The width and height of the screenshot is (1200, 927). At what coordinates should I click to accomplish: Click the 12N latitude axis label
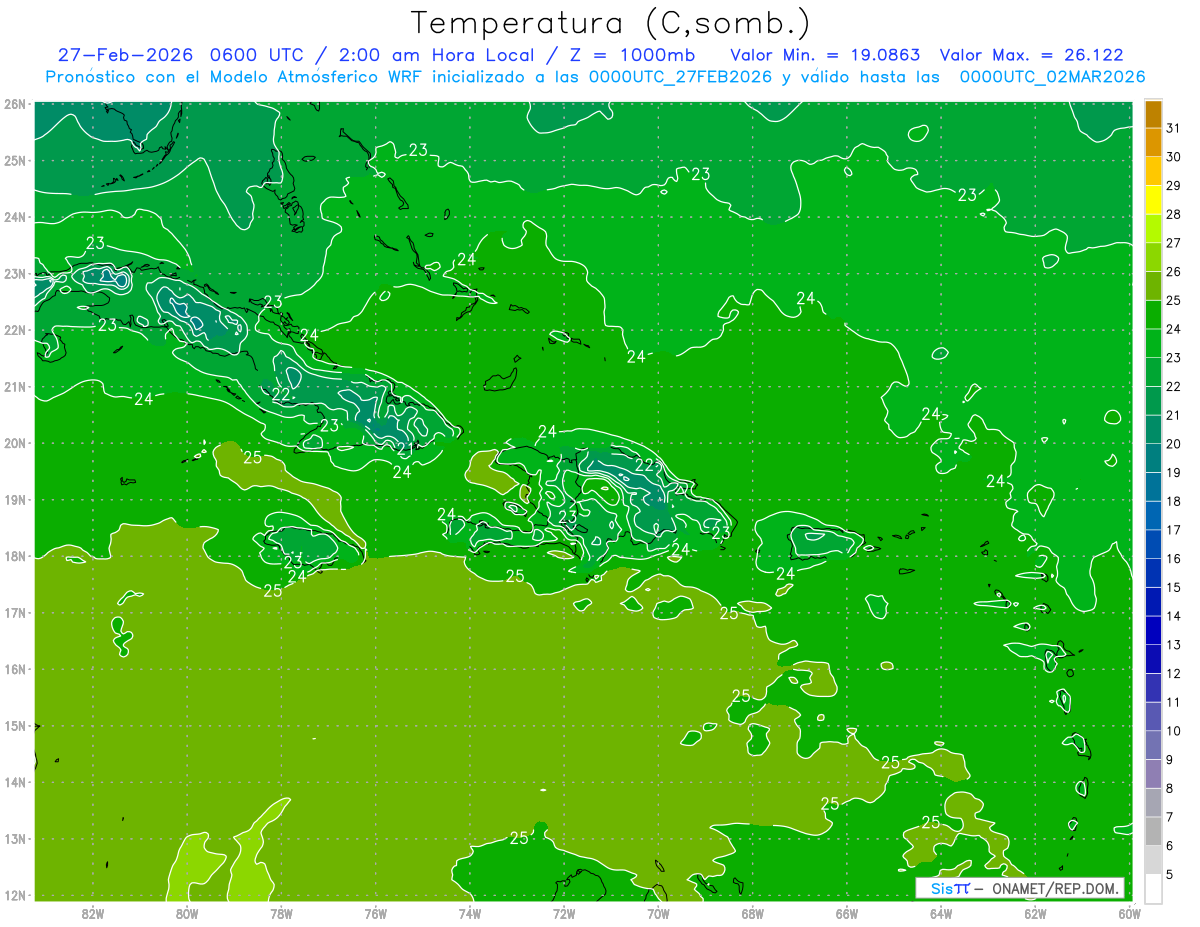(14, 895)
